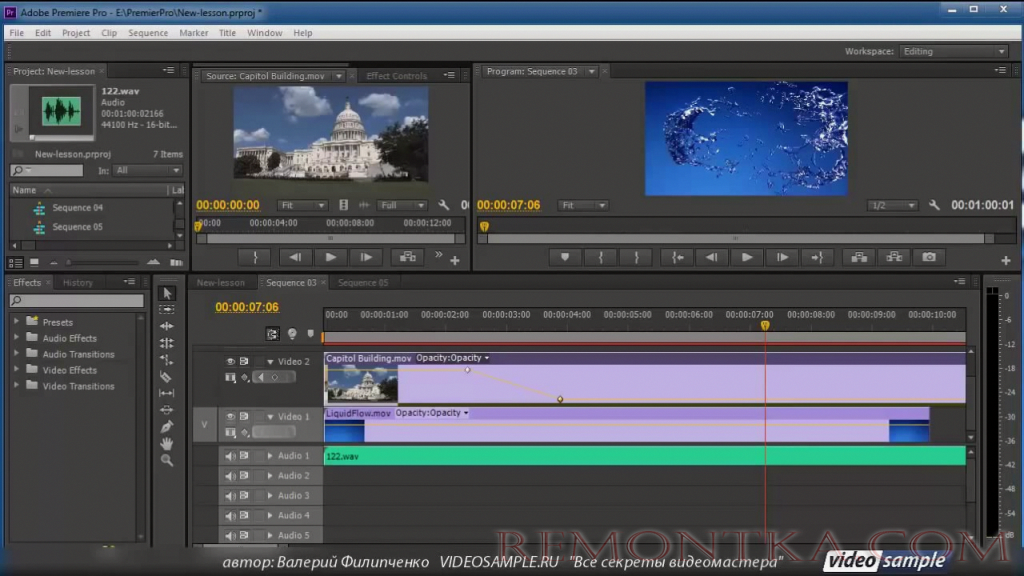Viewport: 1024px width, 576px height.
Task: Step back one frame in Program monitor
Action: pos(712,257)
